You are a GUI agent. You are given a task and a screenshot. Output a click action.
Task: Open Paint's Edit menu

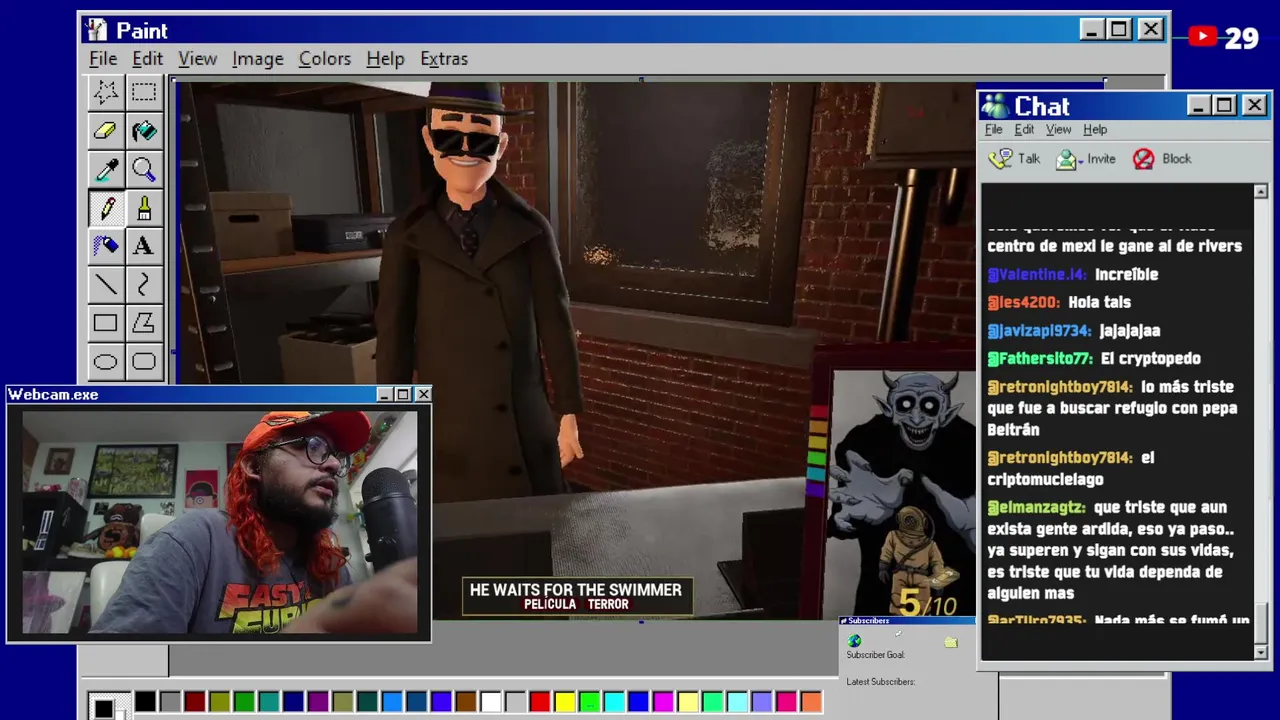click(x=147, y=59)
